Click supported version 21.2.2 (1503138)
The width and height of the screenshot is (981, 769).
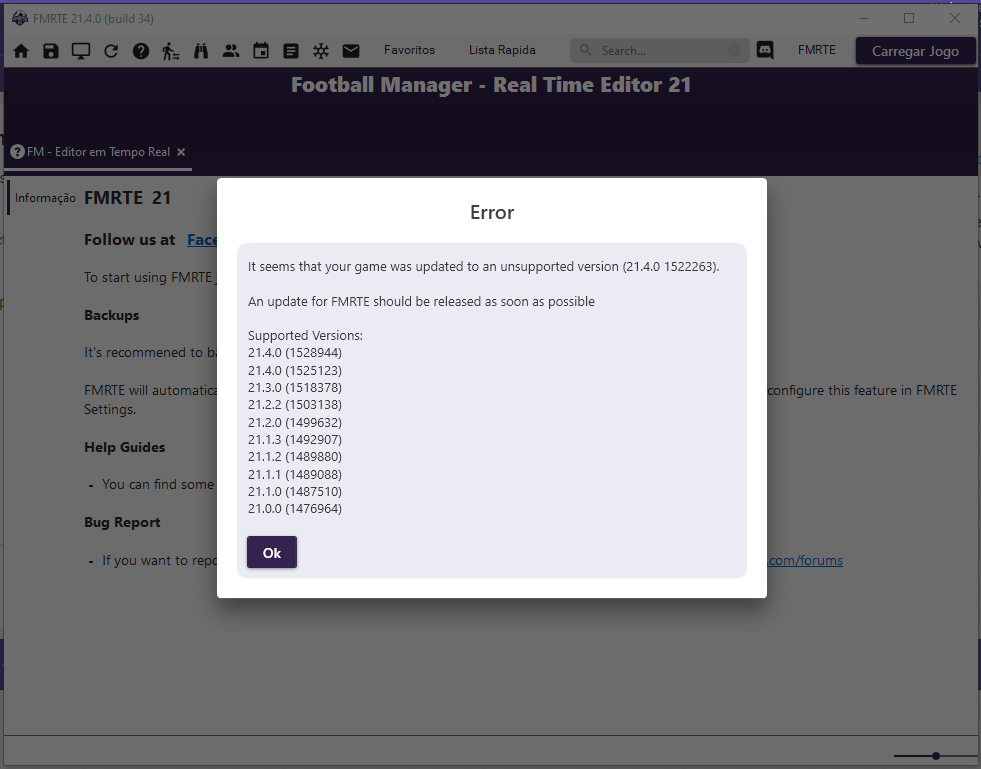pyautogui.click(x=295, y=405)
